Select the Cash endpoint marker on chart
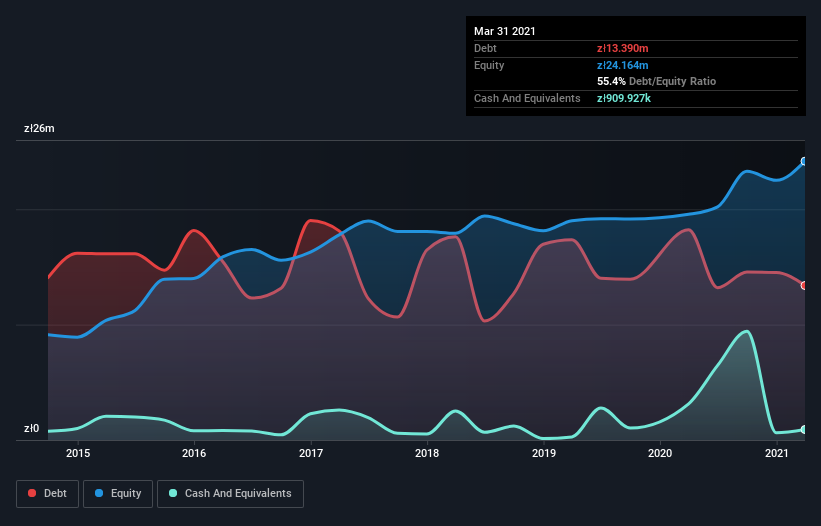The width and height of the screenshot is (821, 526). coord(804,429)
